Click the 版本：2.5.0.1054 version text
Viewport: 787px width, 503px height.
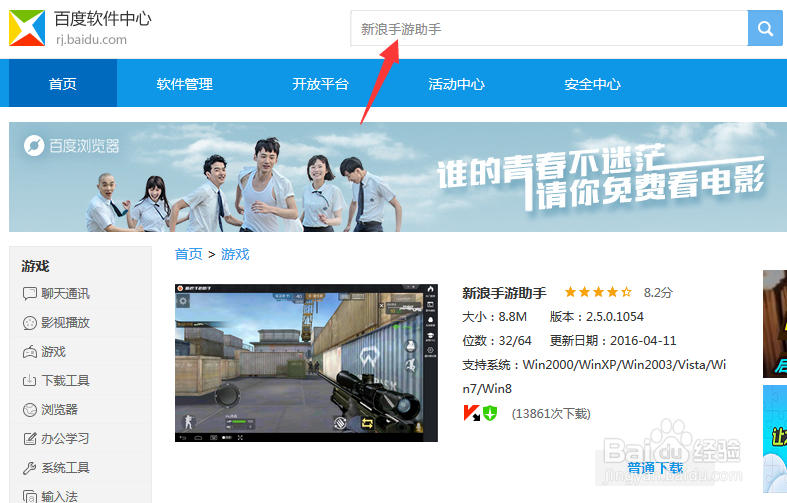click(x=597, y=317)
